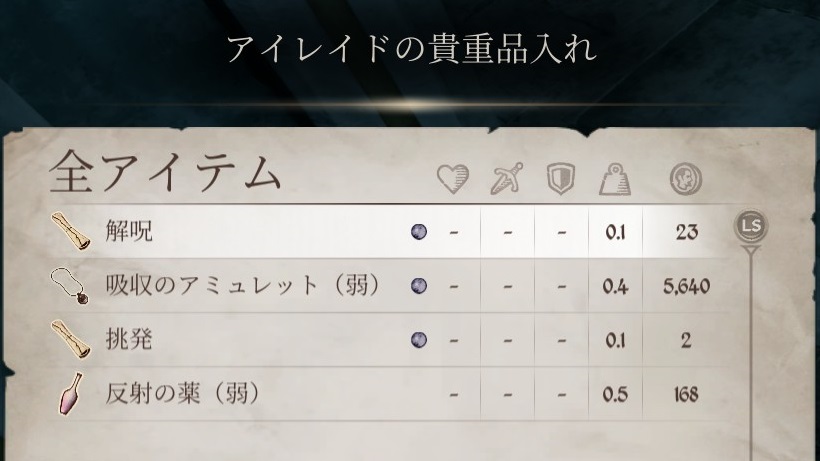Click the magic orb marker on 挑発 row
Screen dimensions: 820x461
point(419,340)
